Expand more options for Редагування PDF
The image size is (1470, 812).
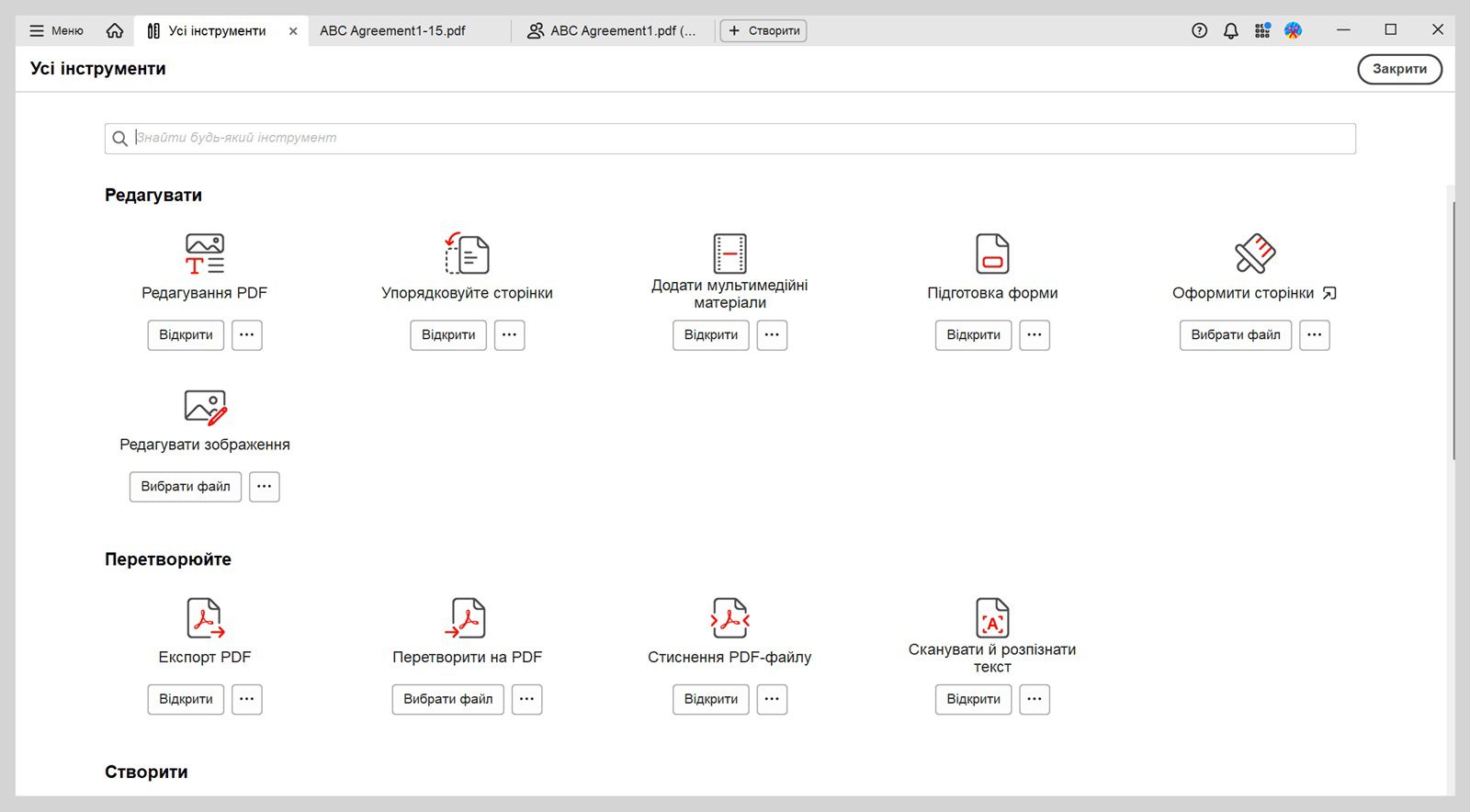(x=247, y=335)
